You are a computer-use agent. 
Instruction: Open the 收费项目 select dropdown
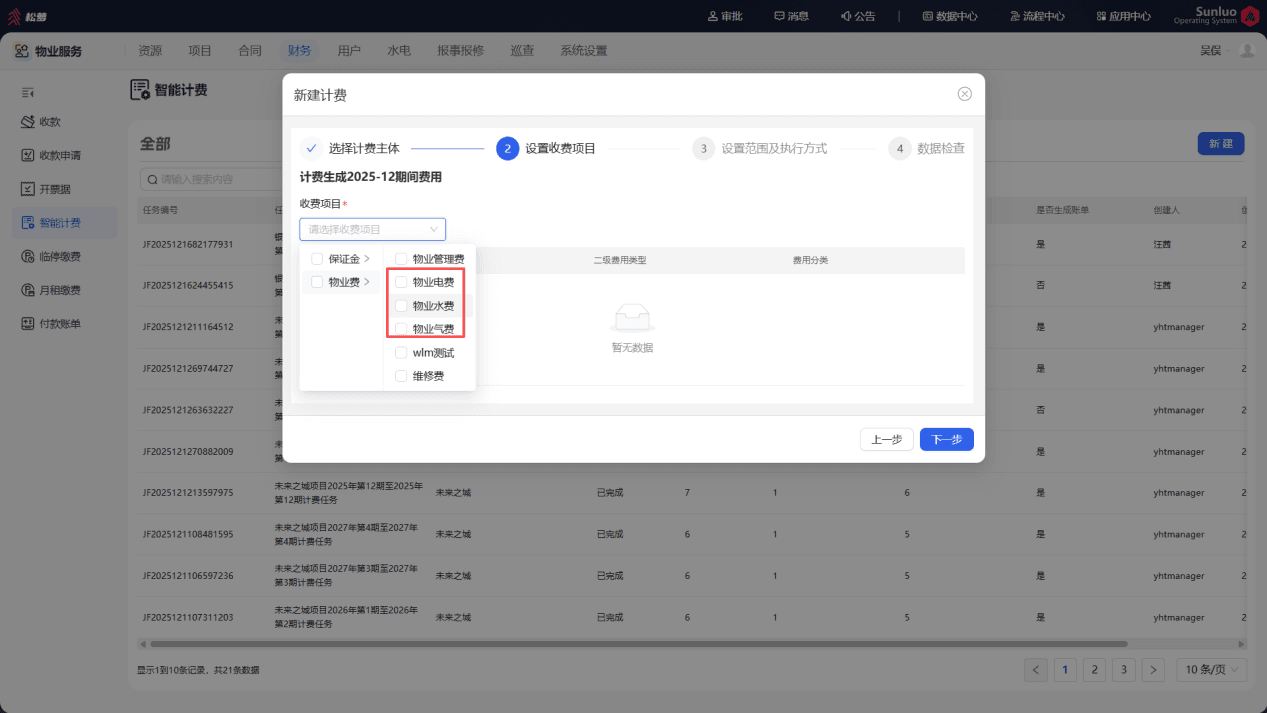[372, 229]
